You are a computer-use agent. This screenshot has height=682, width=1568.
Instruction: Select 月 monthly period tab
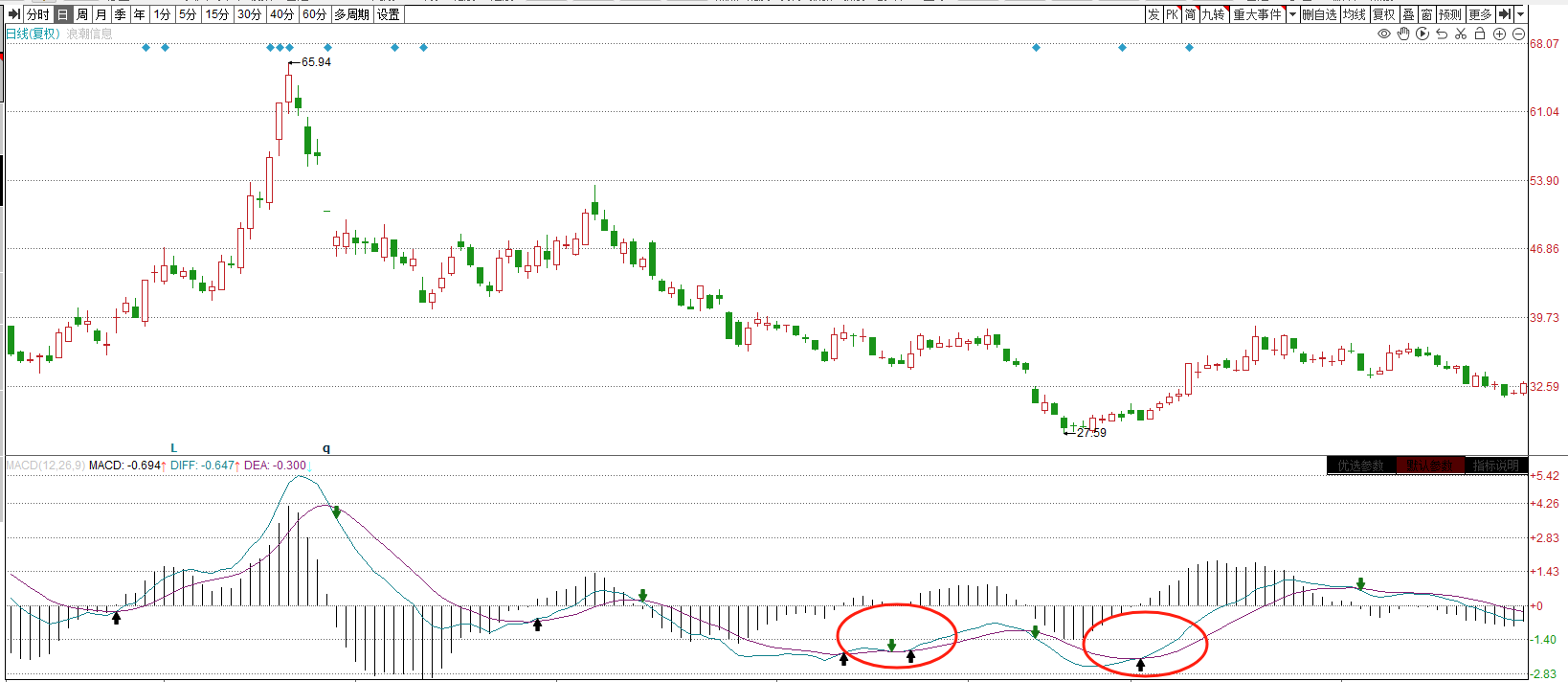click(x=101, y=14)
